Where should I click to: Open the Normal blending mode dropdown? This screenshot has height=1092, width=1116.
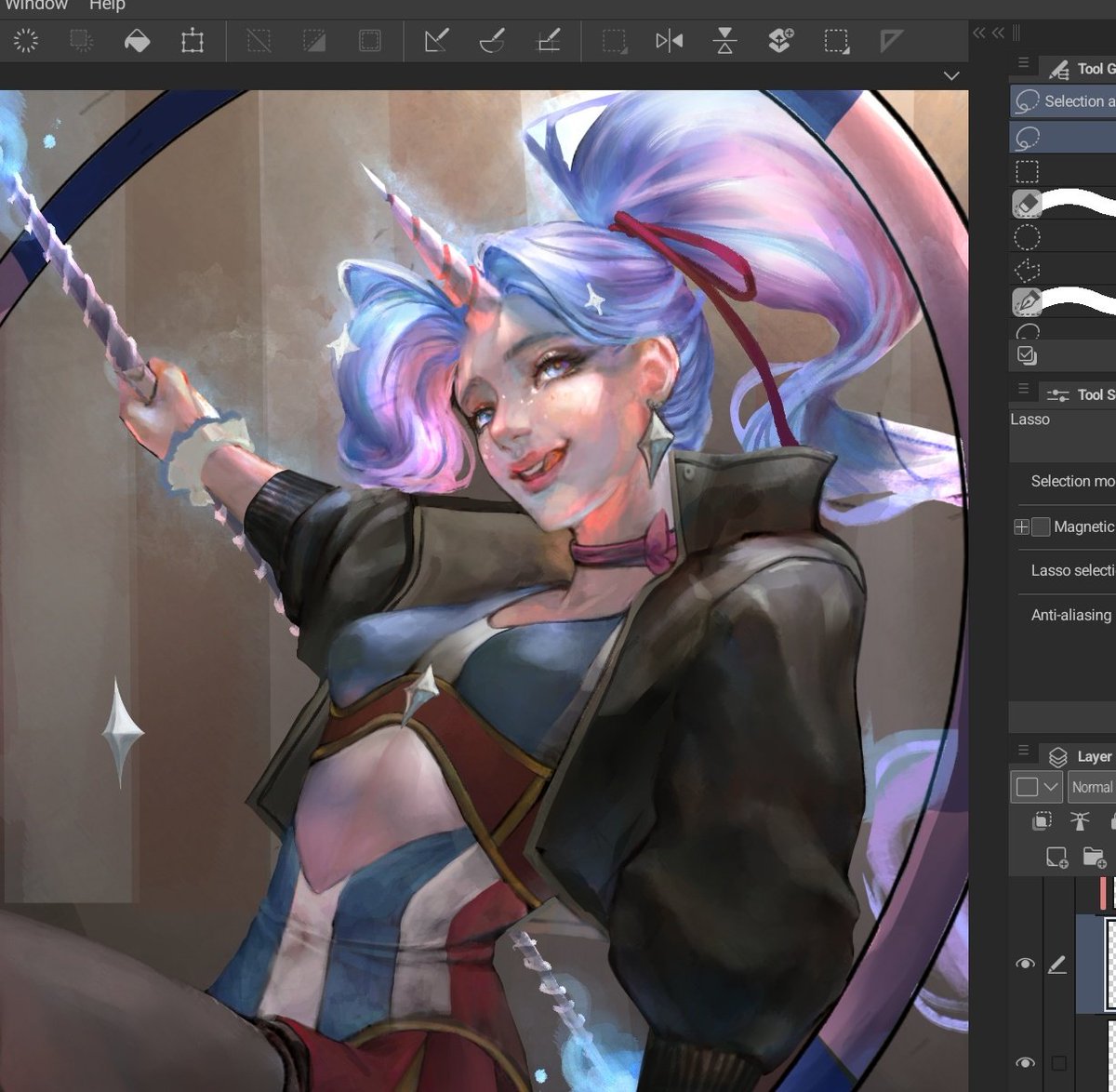click(x=1092, y=787)
